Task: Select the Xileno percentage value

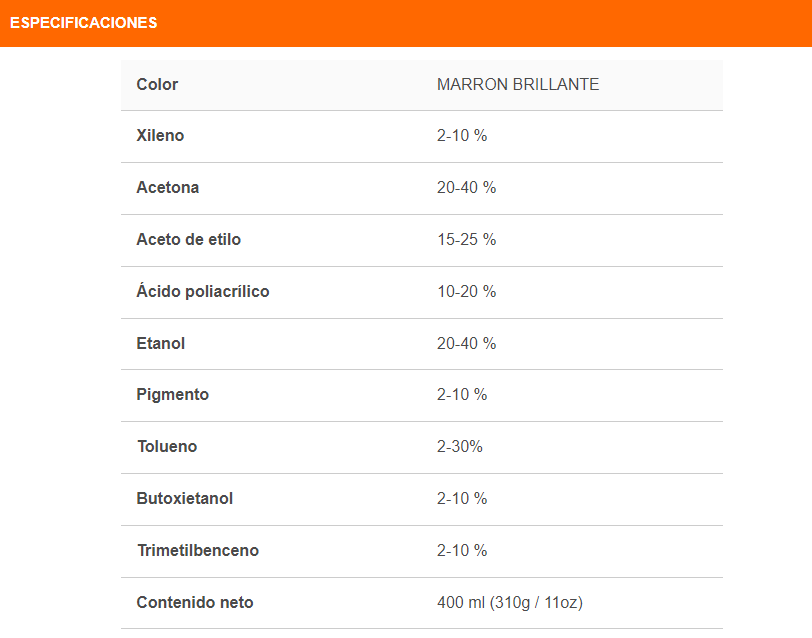Action: tap(462, 136)
